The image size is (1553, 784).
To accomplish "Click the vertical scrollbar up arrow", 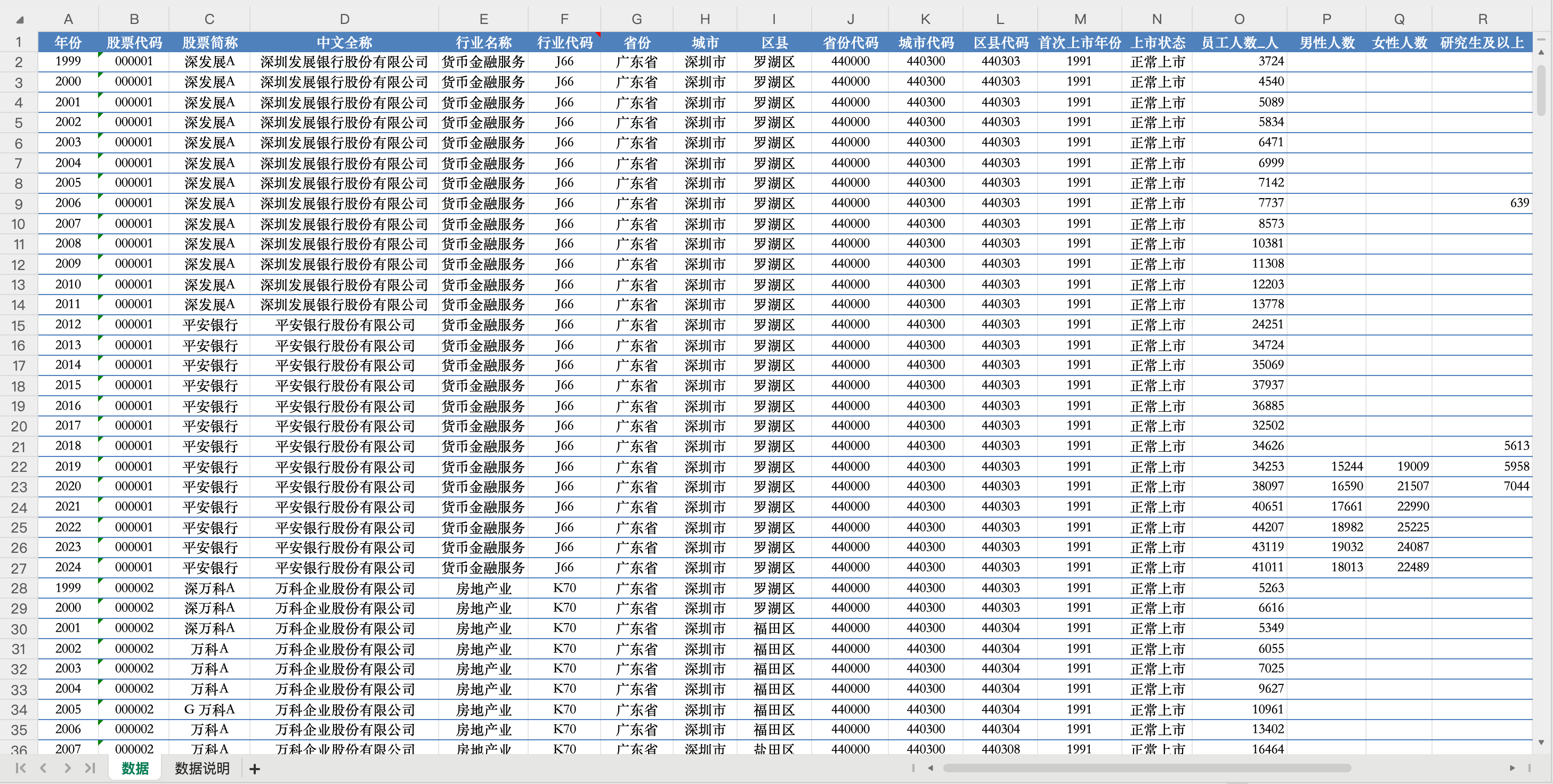I will click(x=1541, y=52).
